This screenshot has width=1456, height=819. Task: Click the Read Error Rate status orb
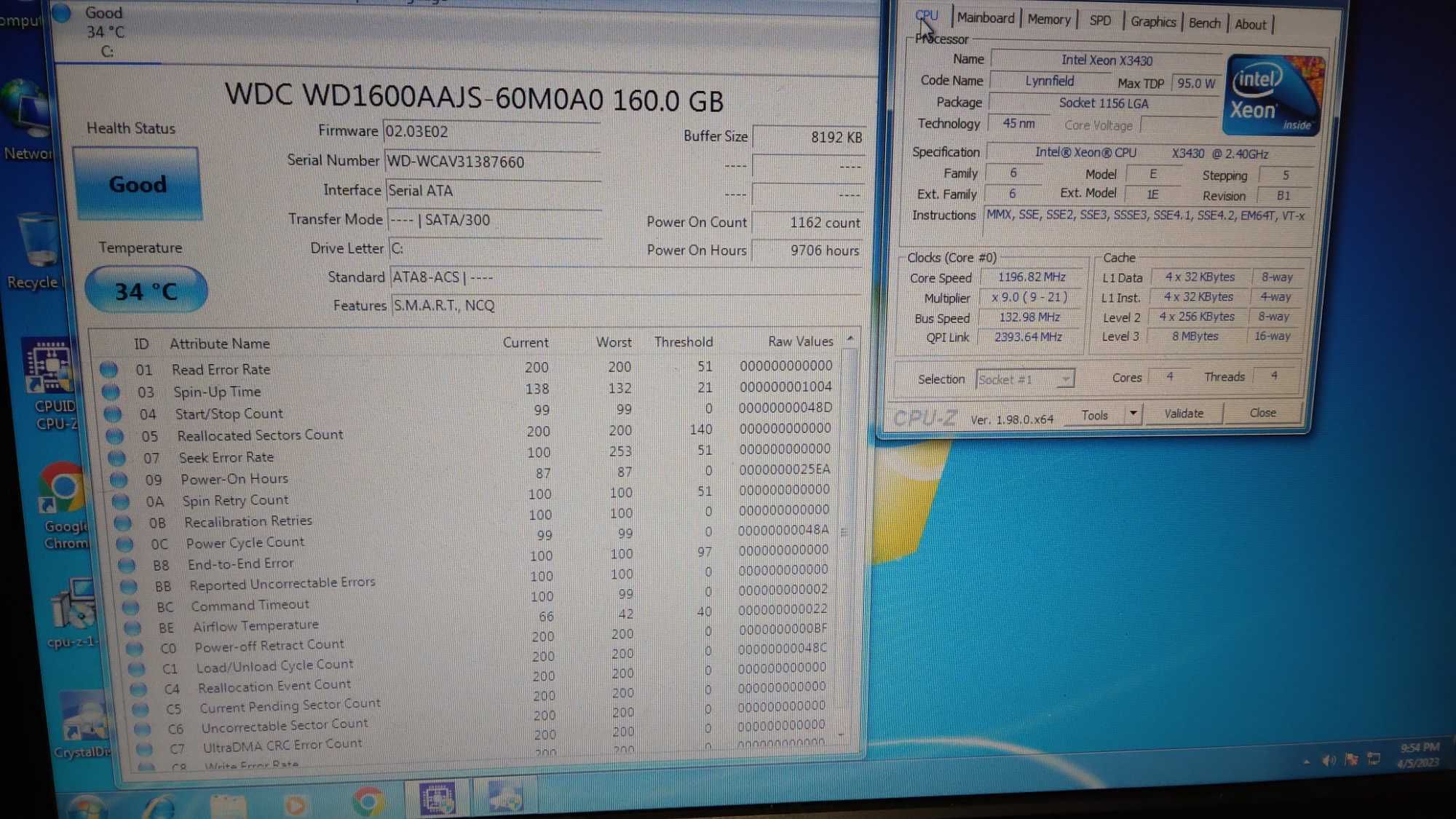click(108, 369)
